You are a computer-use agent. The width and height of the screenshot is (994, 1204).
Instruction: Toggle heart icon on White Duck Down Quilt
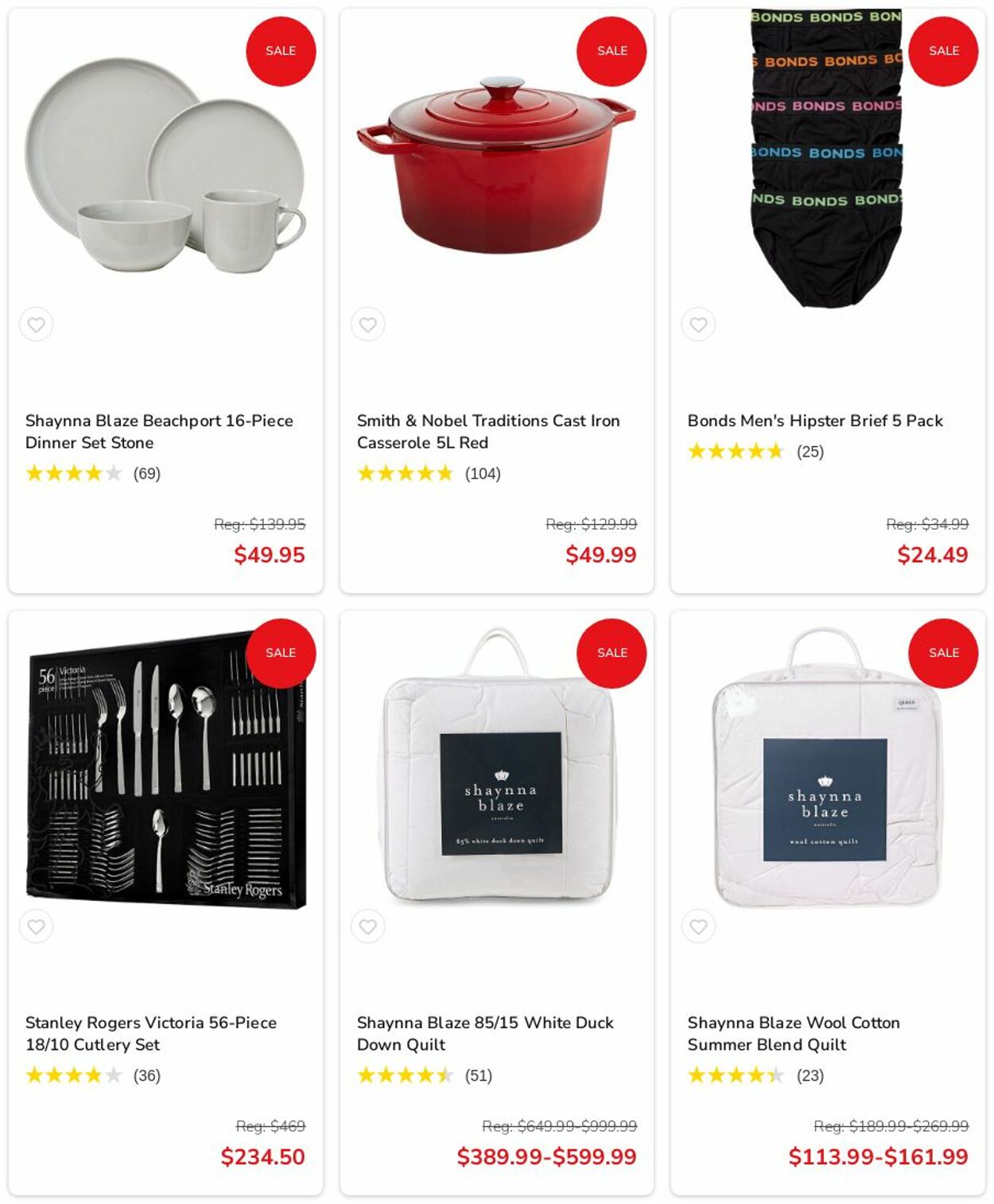click(x=367, y=926)
